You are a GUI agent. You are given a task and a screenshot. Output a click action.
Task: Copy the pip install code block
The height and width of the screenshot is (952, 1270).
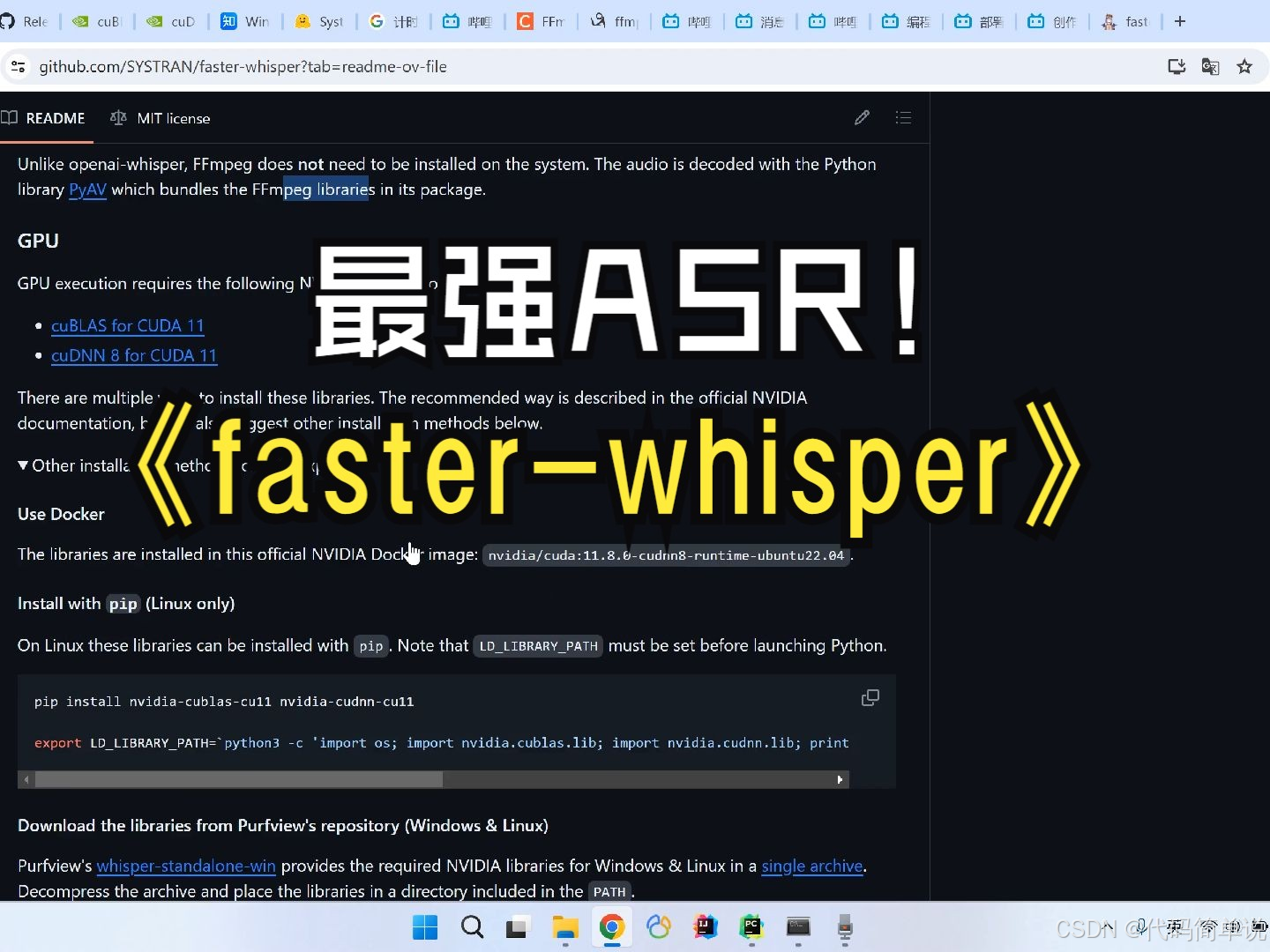click(x=870, y=697)
